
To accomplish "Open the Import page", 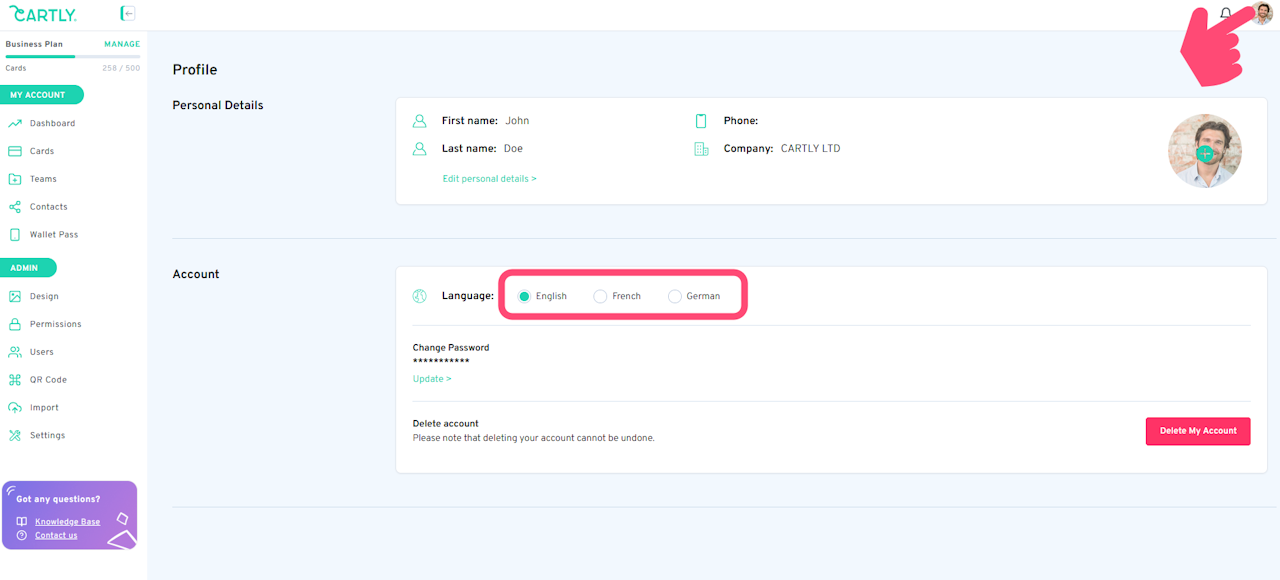I will [44, 408].
